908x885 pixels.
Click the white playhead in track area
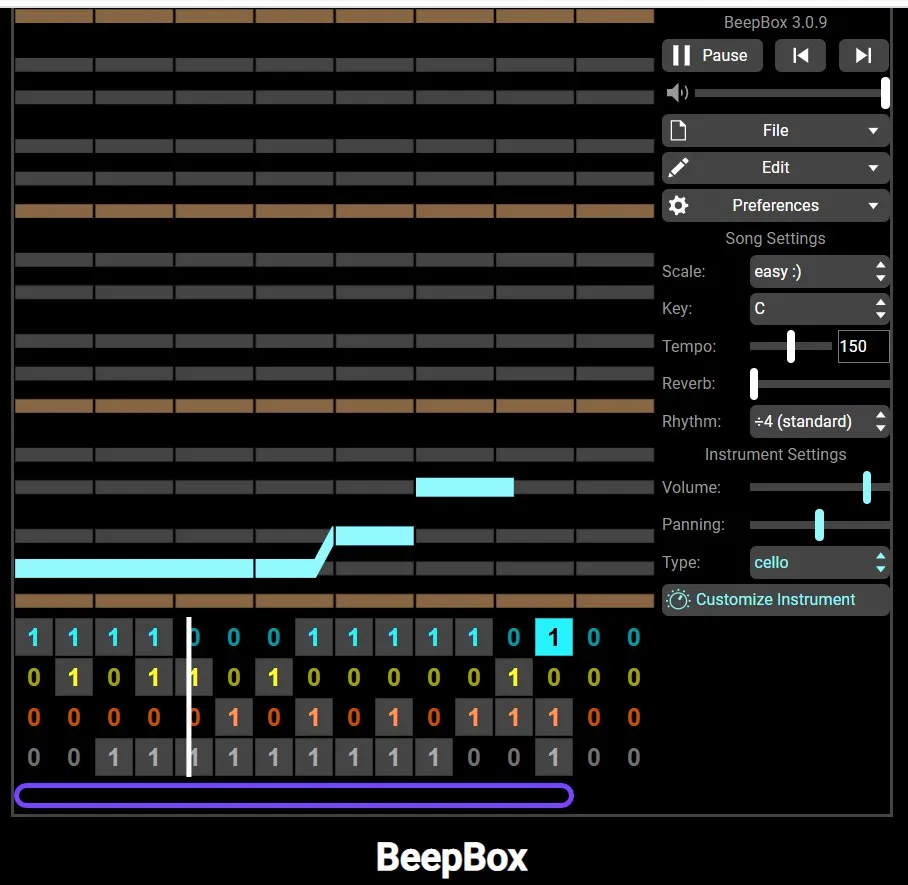189,697
